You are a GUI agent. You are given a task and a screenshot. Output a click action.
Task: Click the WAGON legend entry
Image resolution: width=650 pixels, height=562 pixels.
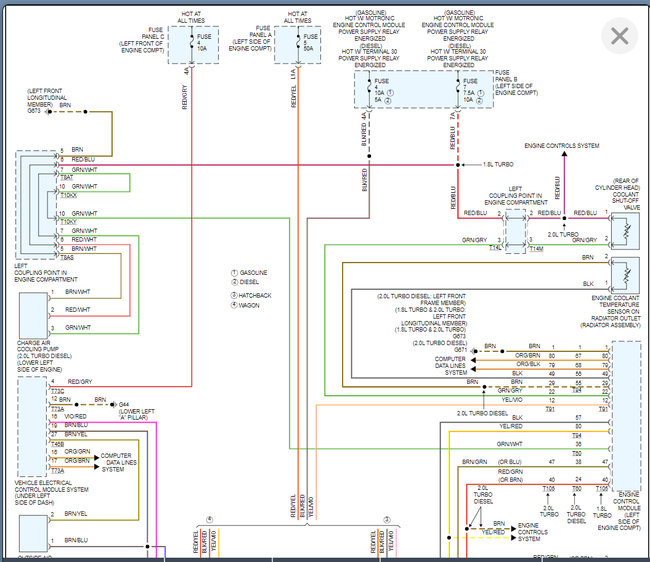coord(245,305)
